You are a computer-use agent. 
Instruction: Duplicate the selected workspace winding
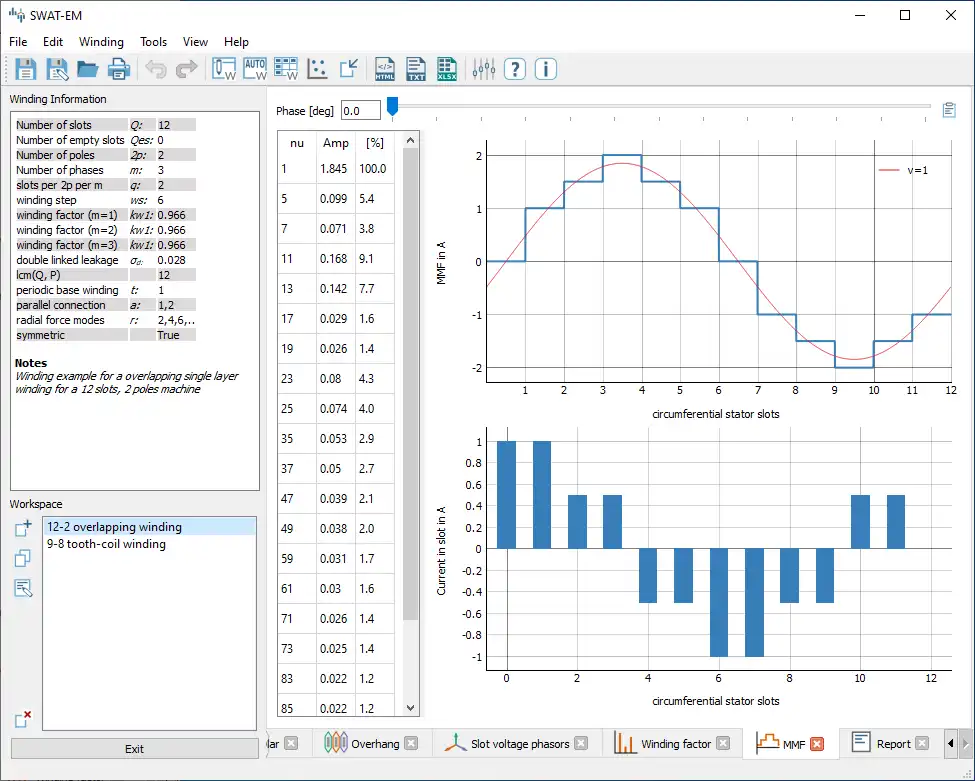(24, 559)
